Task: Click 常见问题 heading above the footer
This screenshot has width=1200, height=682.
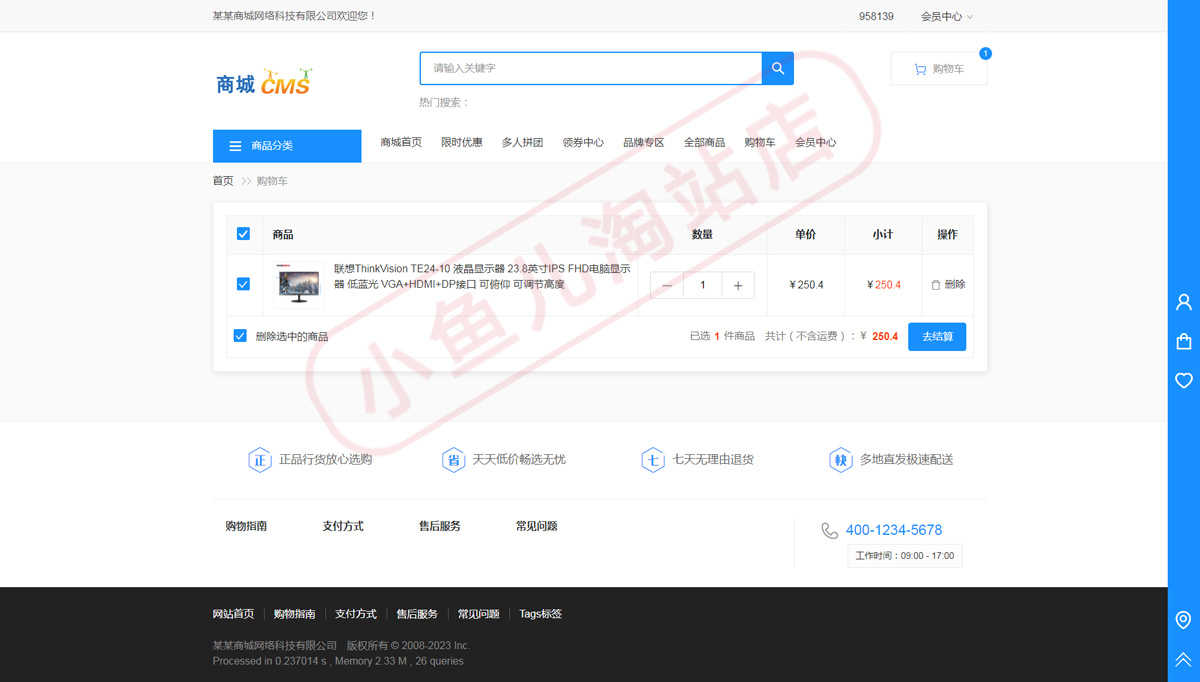Action: click(x=537, y=526)
